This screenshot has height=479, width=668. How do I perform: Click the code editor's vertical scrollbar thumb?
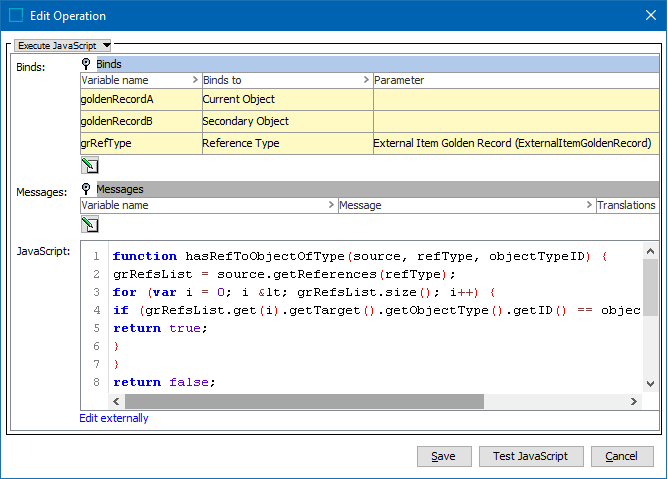click(x=650, y=288)
